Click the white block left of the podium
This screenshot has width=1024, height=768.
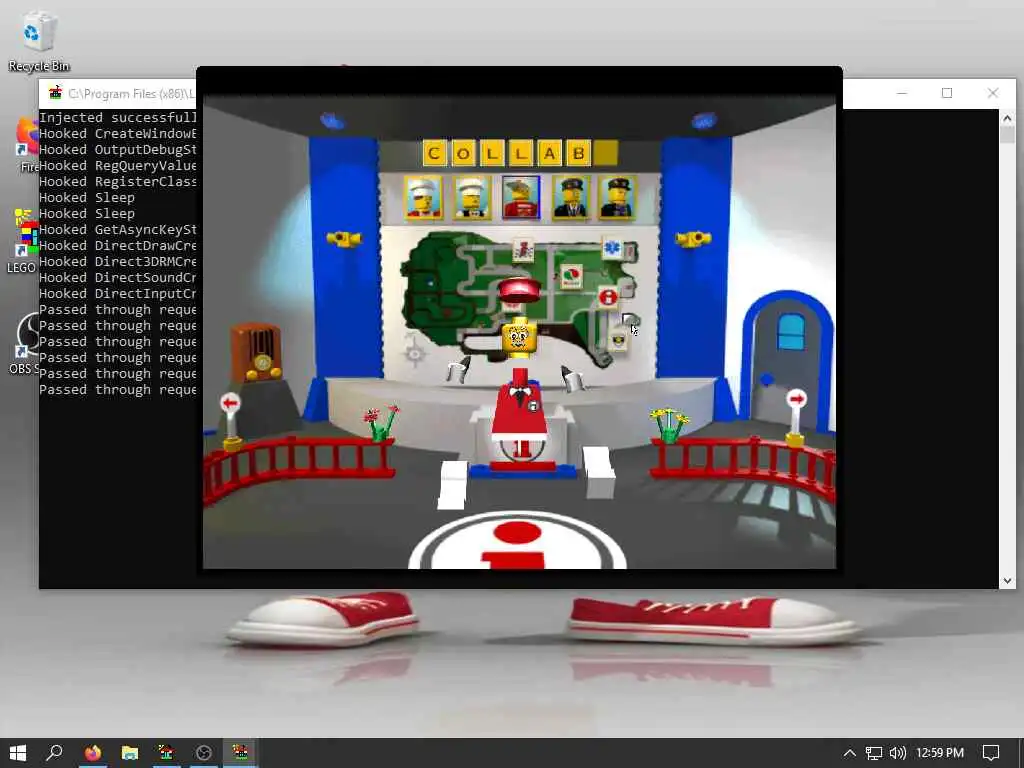(x=452, y=484)
